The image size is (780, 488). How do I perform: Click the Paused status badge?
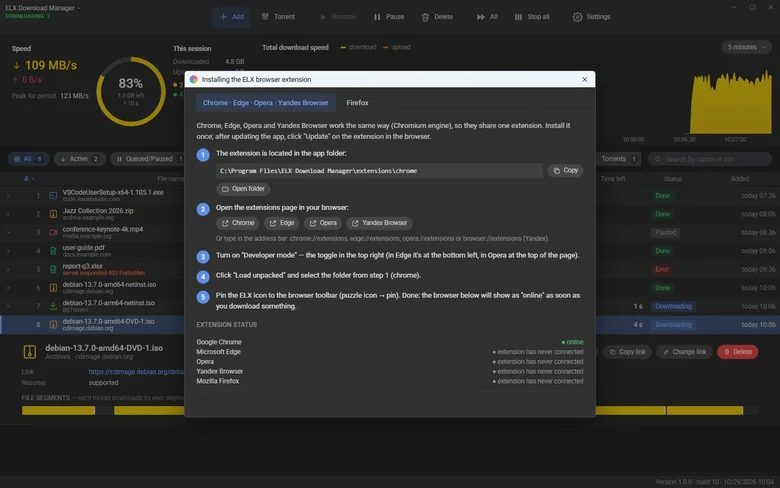coord(665,232)
